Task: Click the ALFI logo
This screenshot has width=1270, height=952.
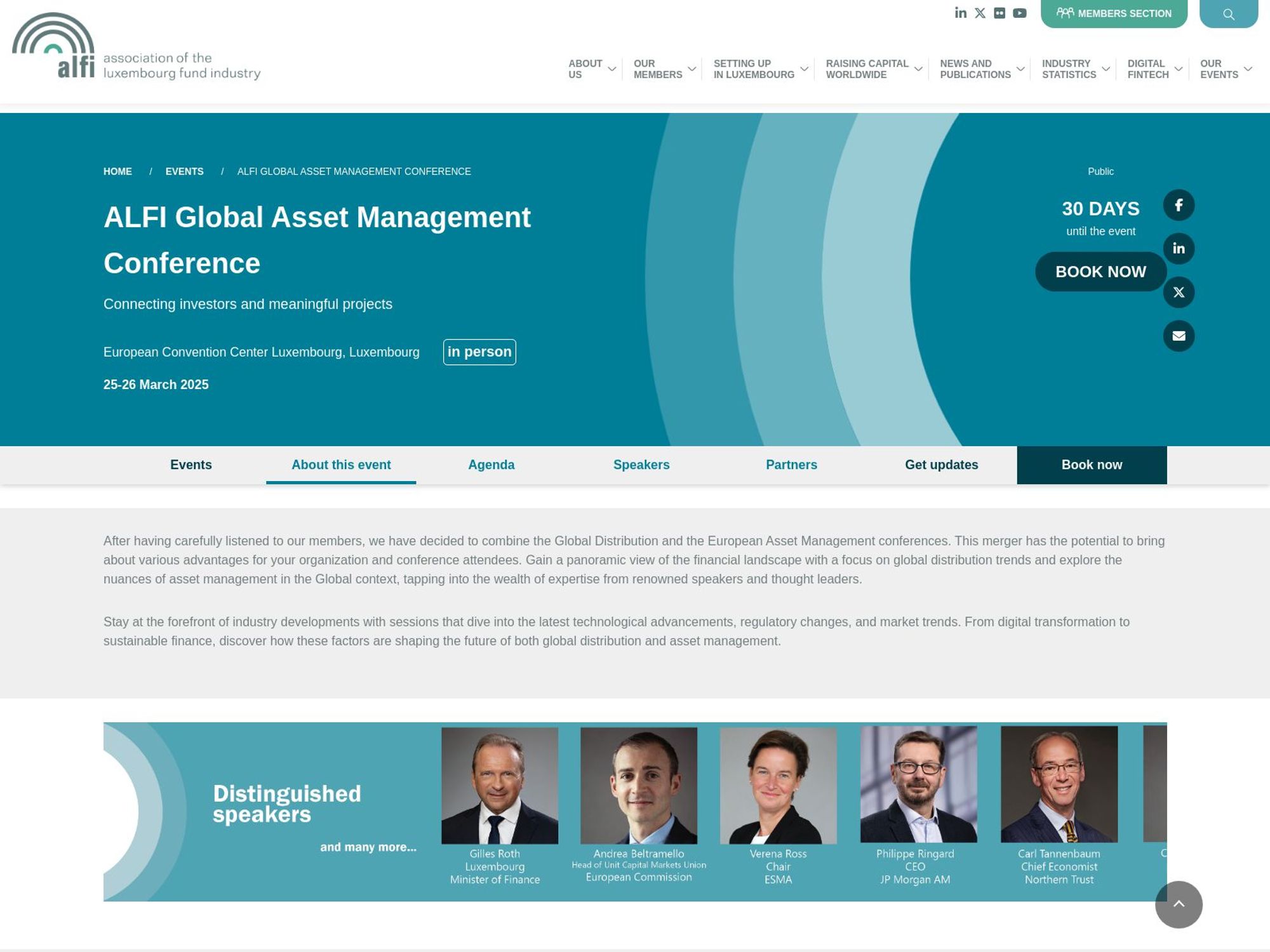Action: tap(136, 46)
